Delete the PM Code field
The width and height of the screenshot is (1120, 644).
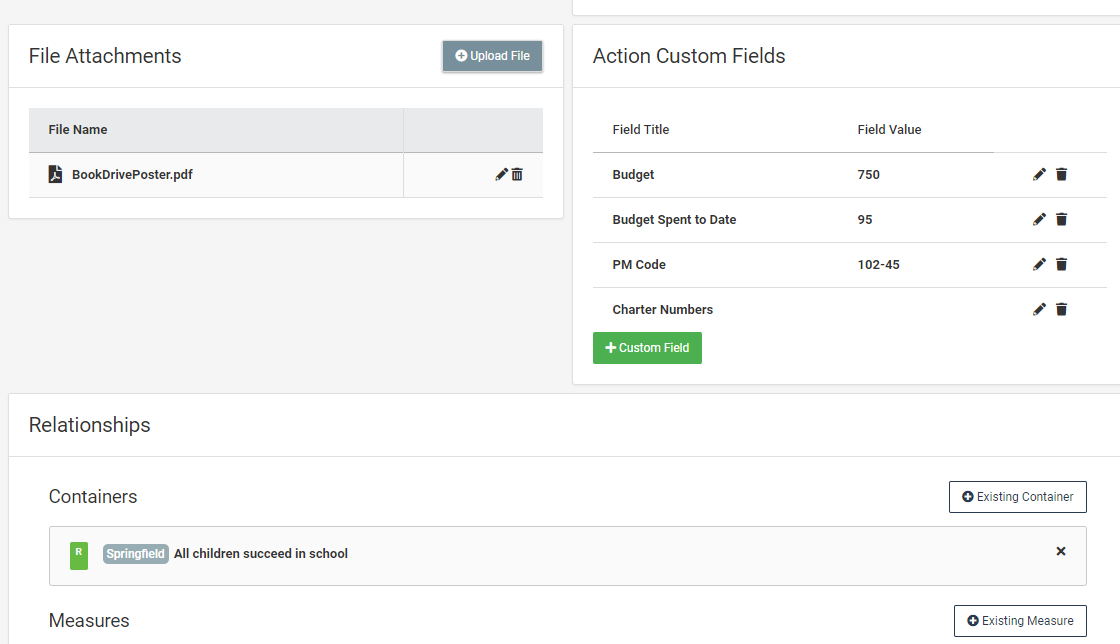point(1061,265)
